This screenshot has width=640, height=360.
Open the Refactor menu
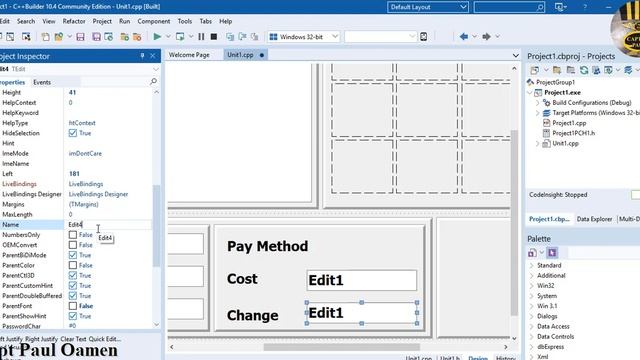[x=74, y=21]
